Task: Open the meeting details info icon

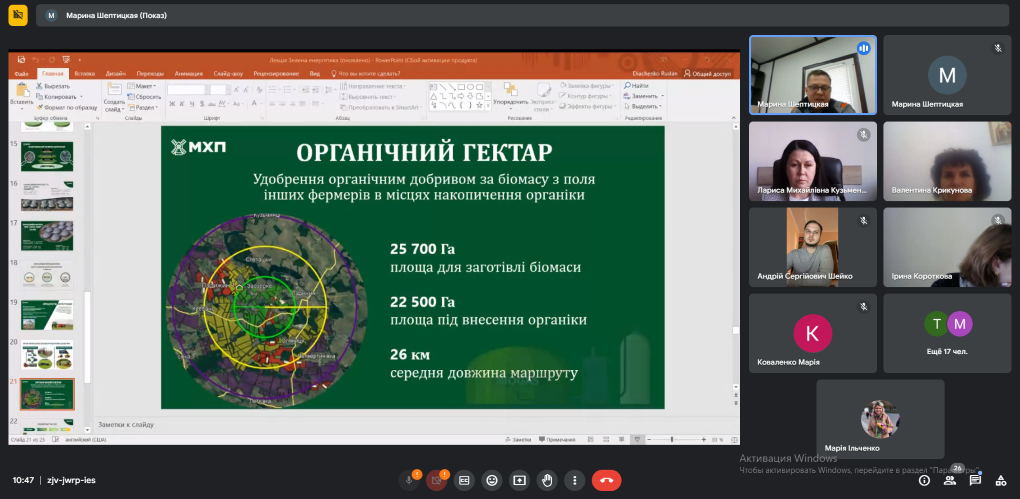Action: click(x=924, y=480)
